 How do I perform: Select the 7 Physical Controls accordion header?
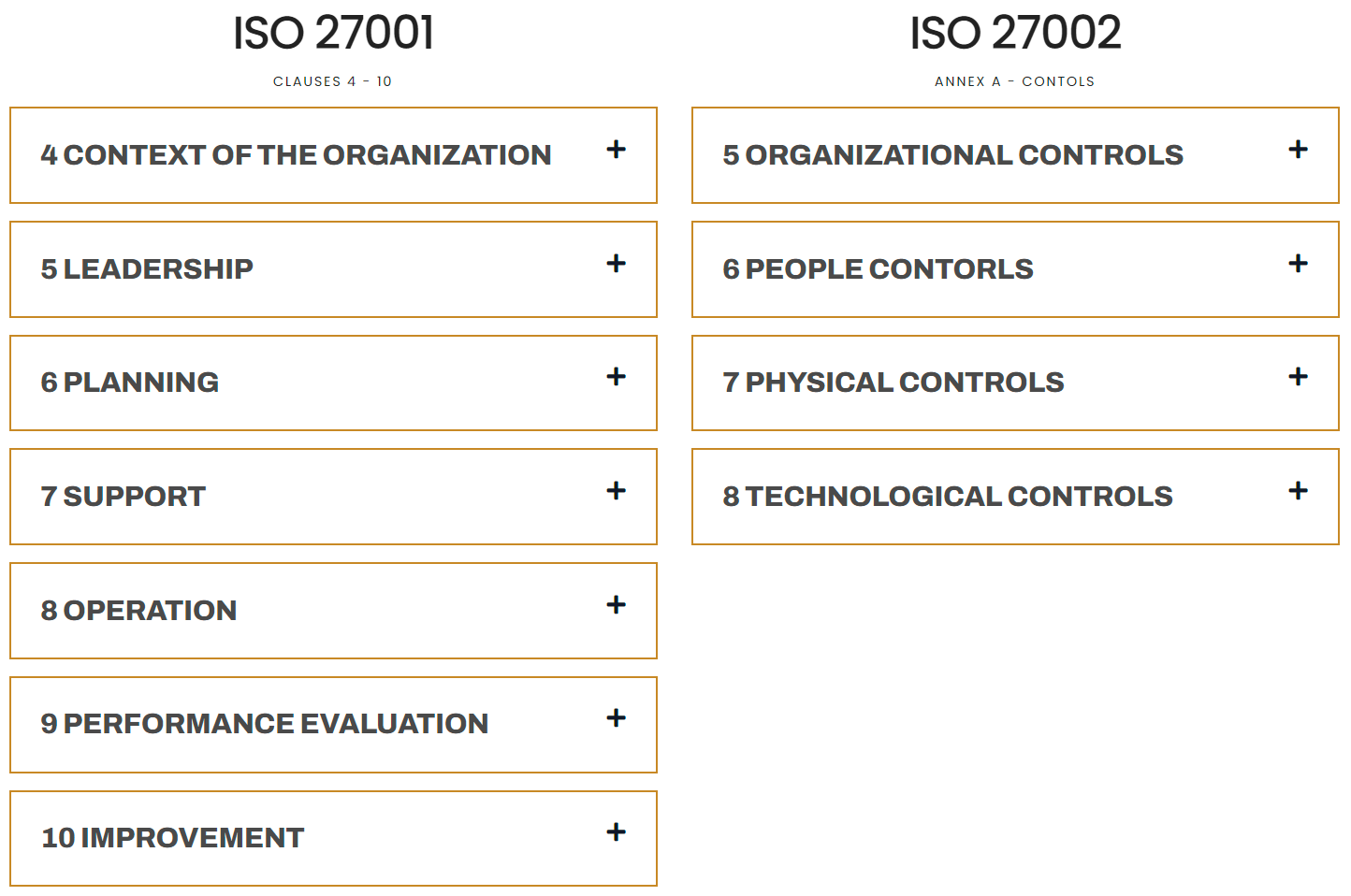1015,383
